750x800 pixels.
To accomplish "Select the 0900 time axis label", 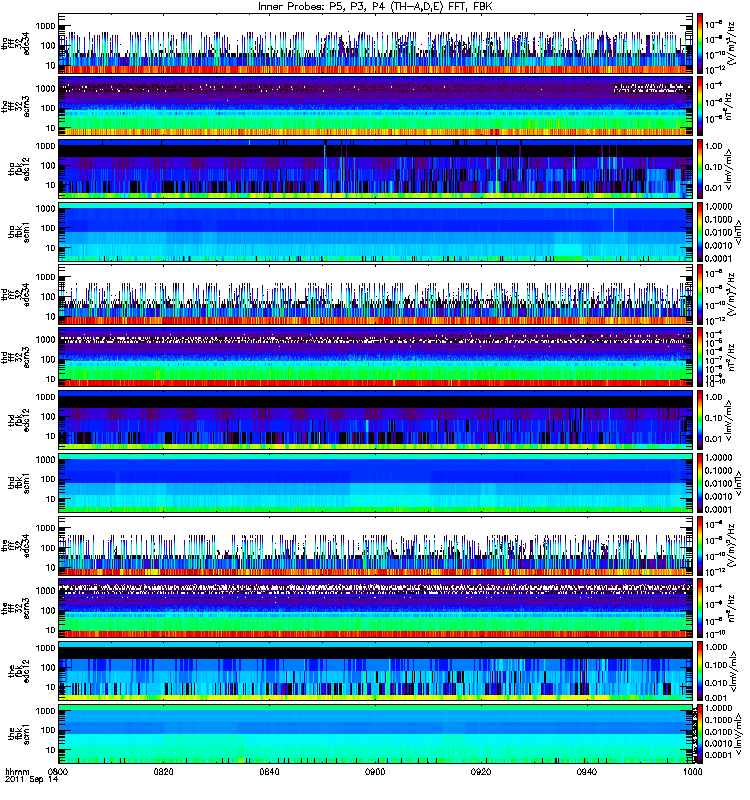I will [375, 771].
